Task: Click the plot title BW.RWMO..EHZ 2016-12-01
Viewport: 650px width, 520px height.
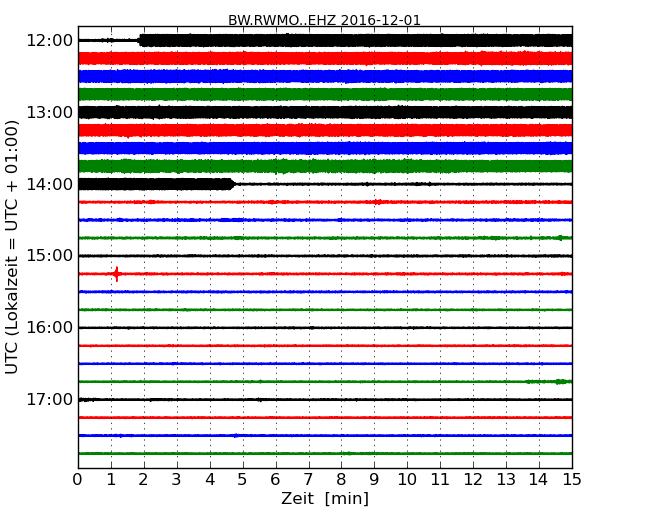Action: [x=324, y=20]
